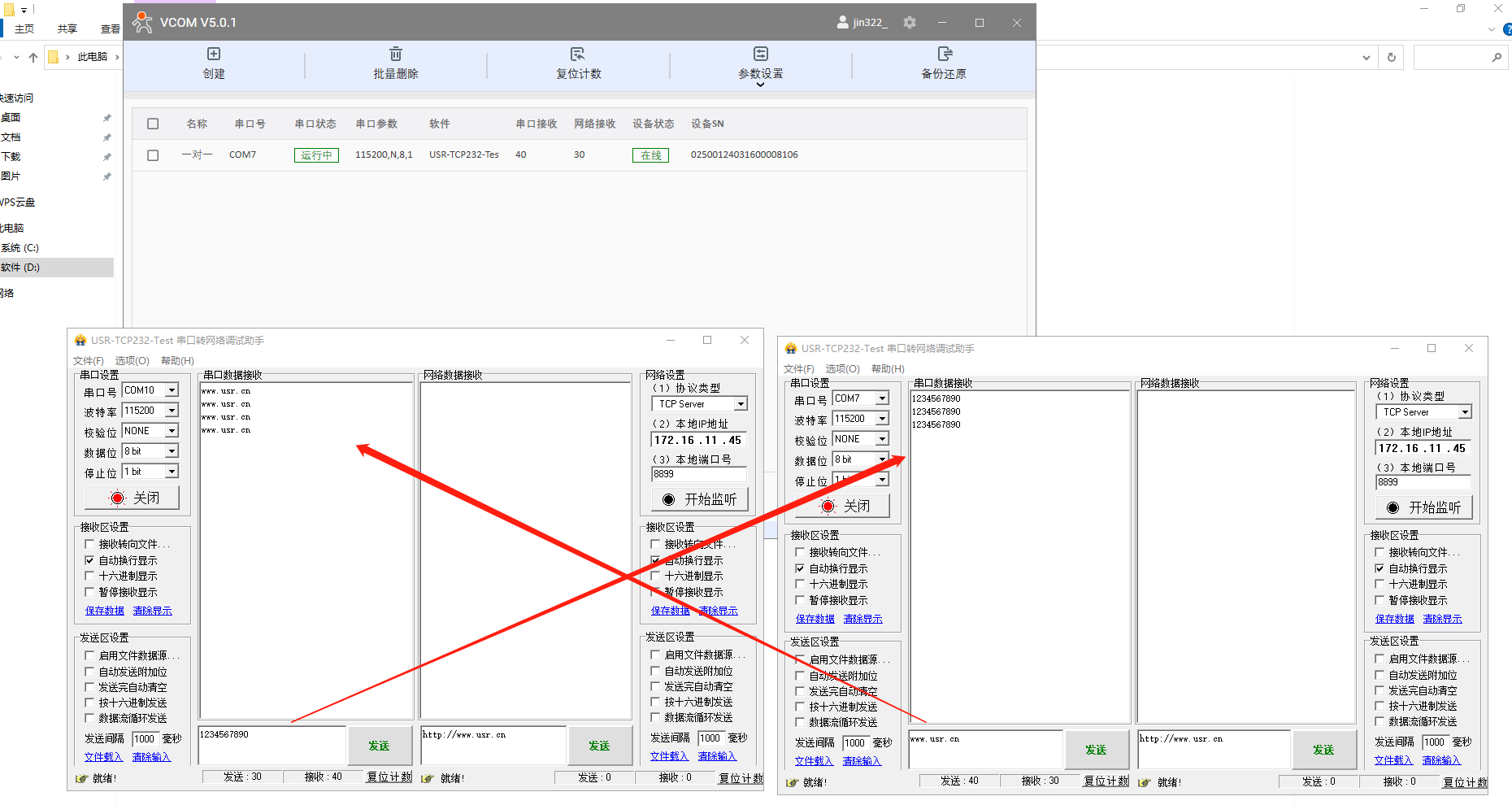Click the user avatar icon beside jin322_
The width and height of the screenshot is (1512, 805).
[x=843, y=23]
